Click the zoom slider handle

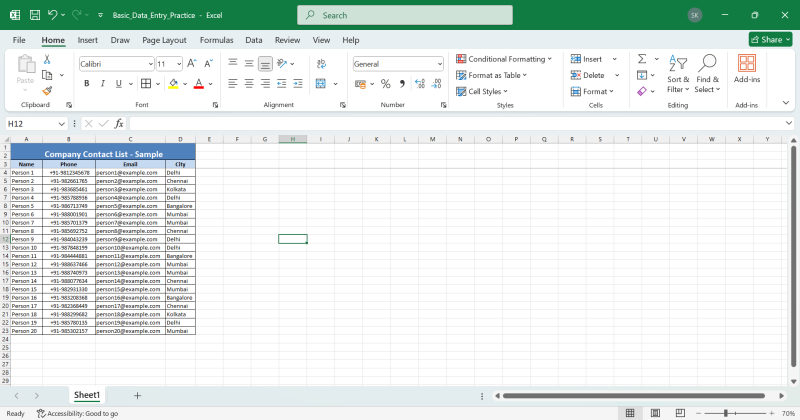pos(726,413)
